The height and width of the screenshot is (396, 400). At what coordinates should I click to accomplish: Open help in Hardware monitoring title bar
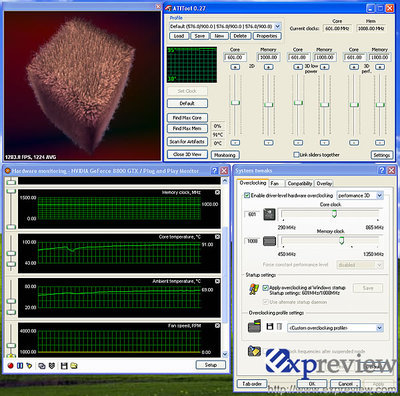215,171
